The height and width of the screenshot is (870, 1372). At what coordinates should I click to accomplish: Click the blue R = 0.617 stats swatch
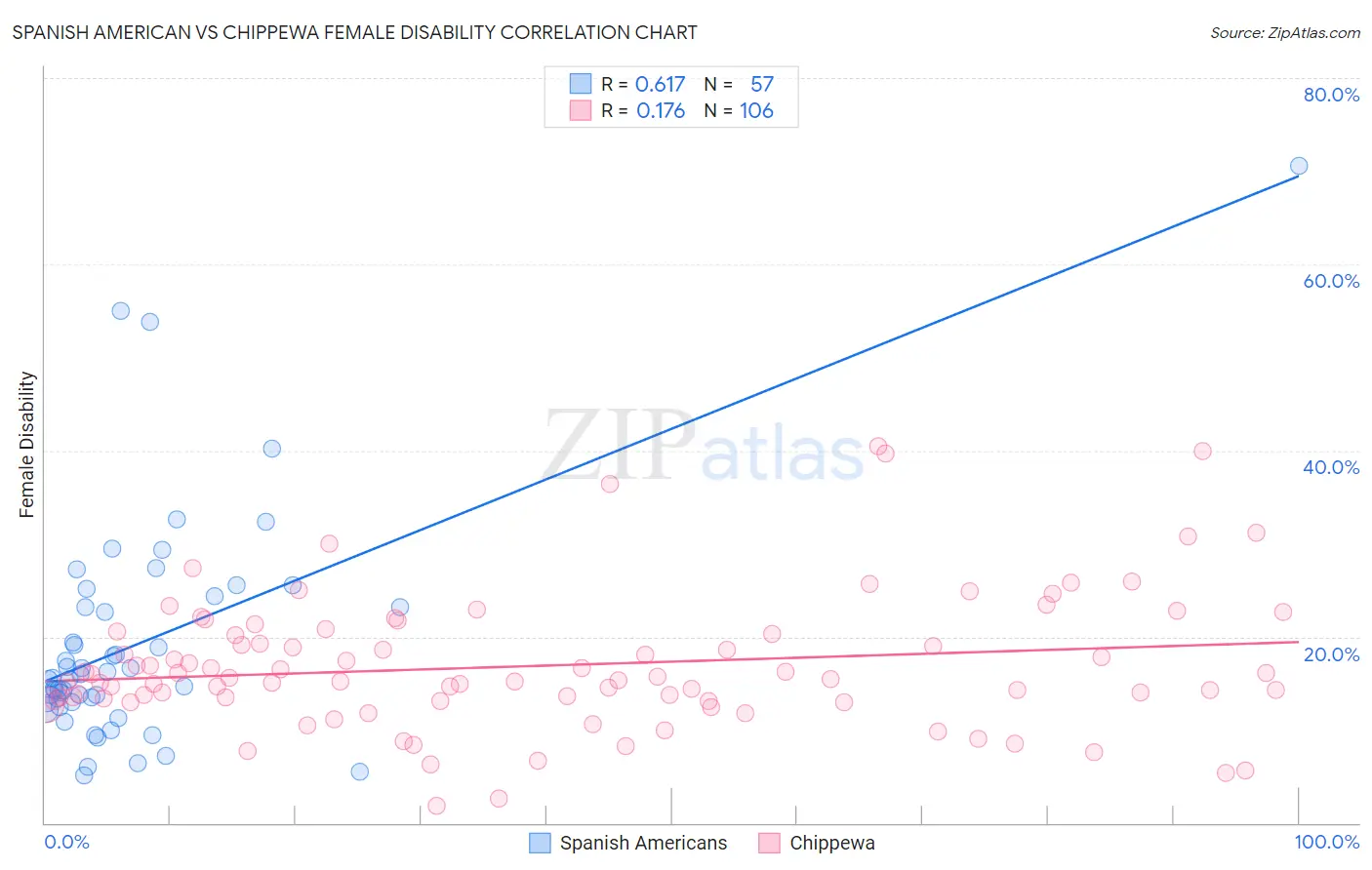click(x=581, y=84)
